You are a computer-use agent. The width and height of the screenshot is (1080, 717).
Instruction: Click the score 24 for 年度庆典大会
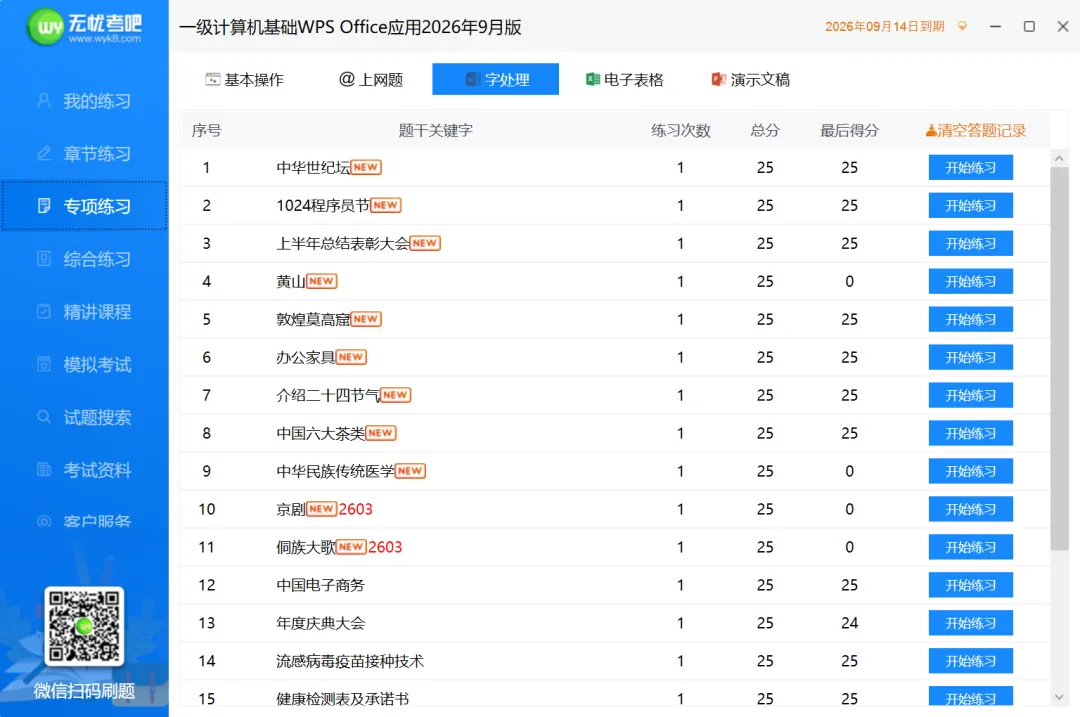[x=849, y=623]
